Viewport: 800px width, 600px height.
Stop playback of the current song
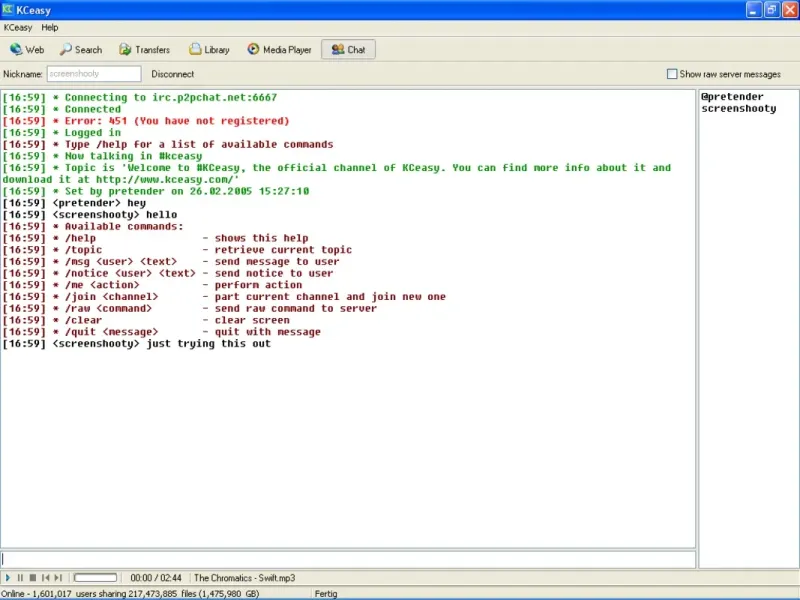pyautogui.click(x=32, y=578)
